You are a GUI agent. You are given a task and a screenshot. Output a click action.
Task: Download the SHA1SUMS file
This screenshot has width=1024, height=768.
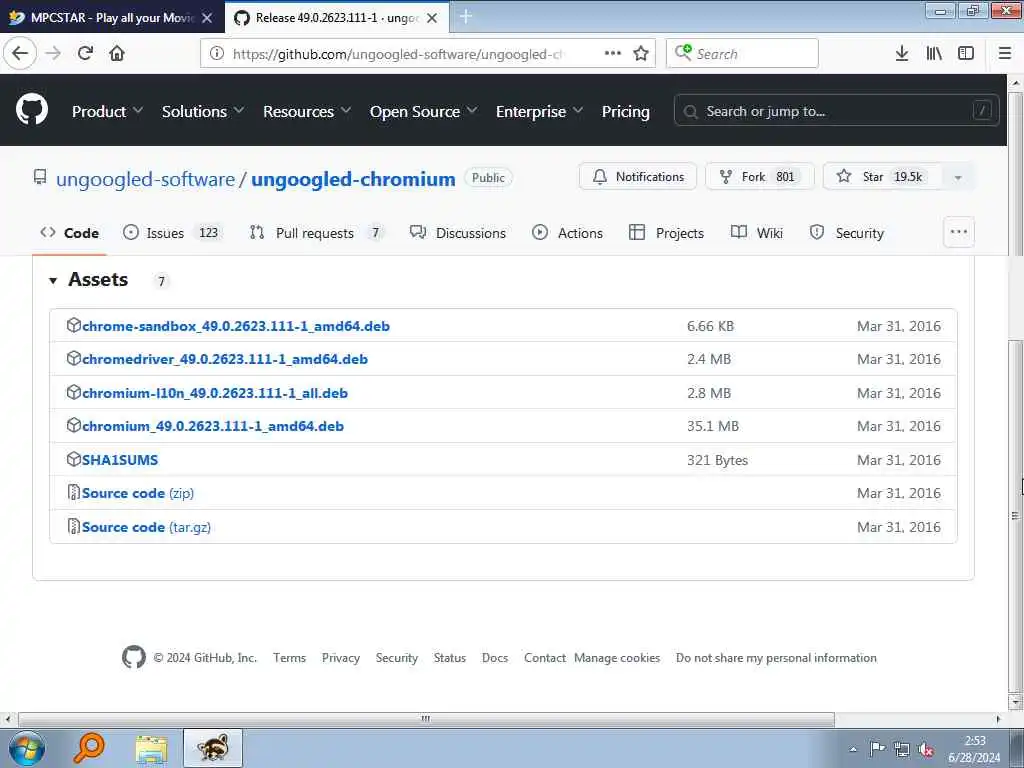[120, 460]
